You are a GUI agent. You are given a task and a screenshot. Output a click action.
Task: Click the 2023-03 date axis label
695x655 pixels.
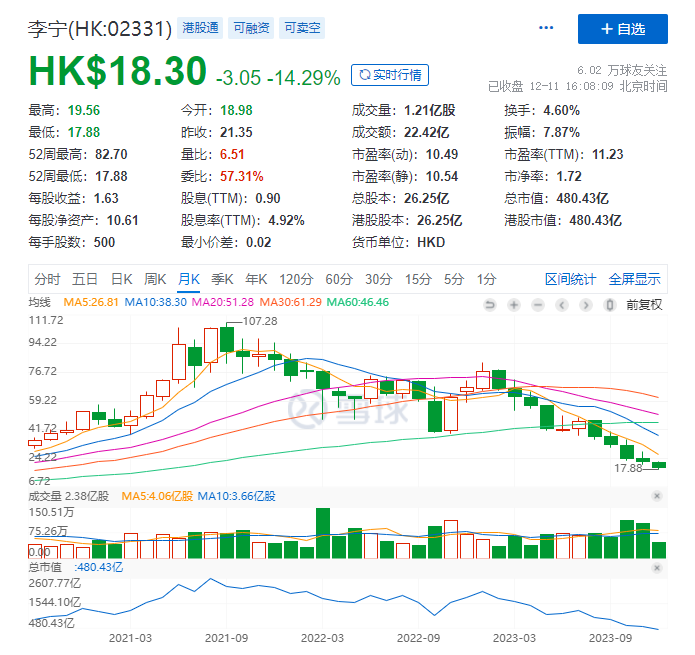click(x=514, y=638)
